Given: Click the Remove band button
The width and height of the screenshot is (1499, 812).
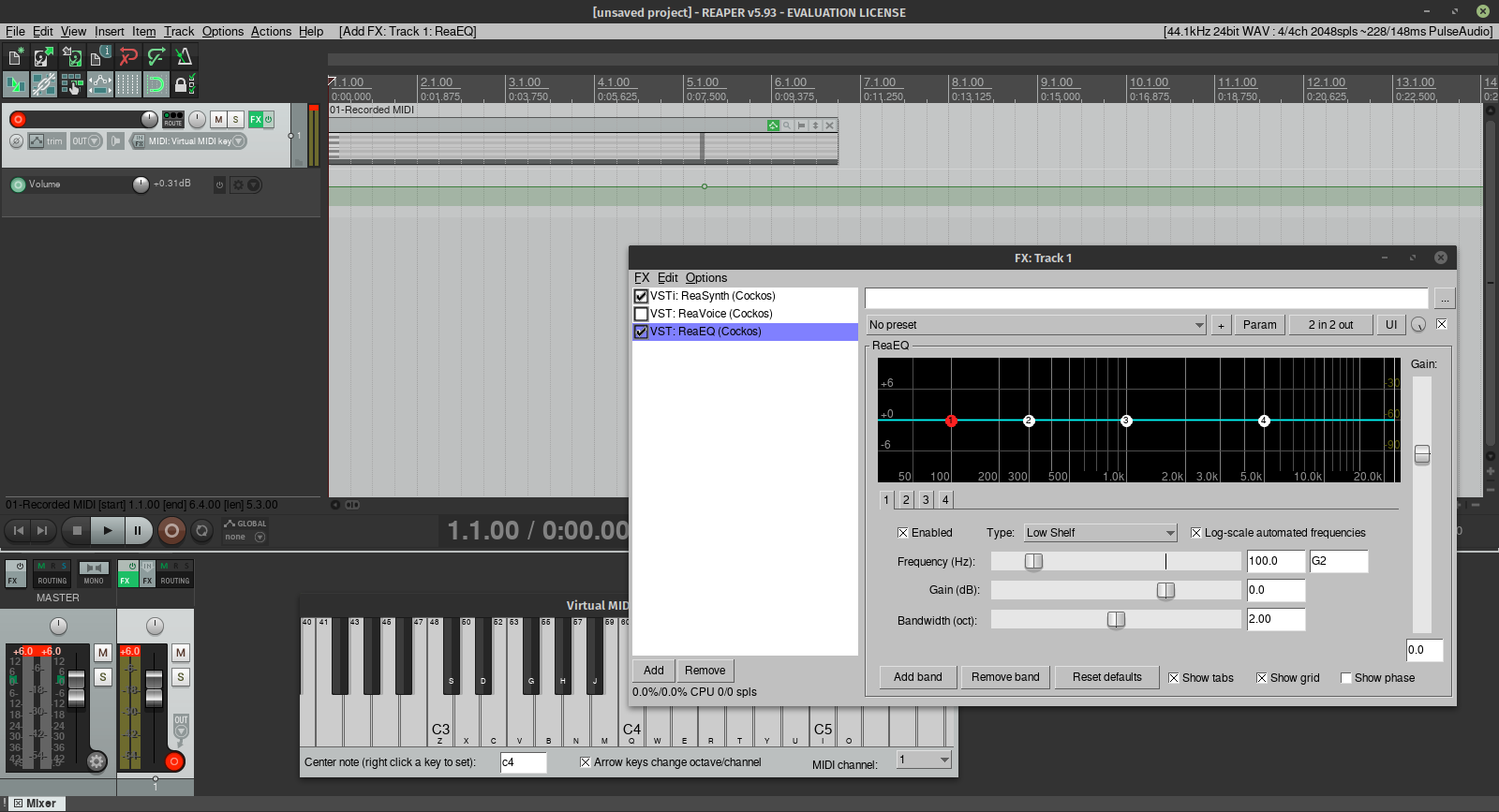Looking at the screenshot, I should [x=1005, y=677].
